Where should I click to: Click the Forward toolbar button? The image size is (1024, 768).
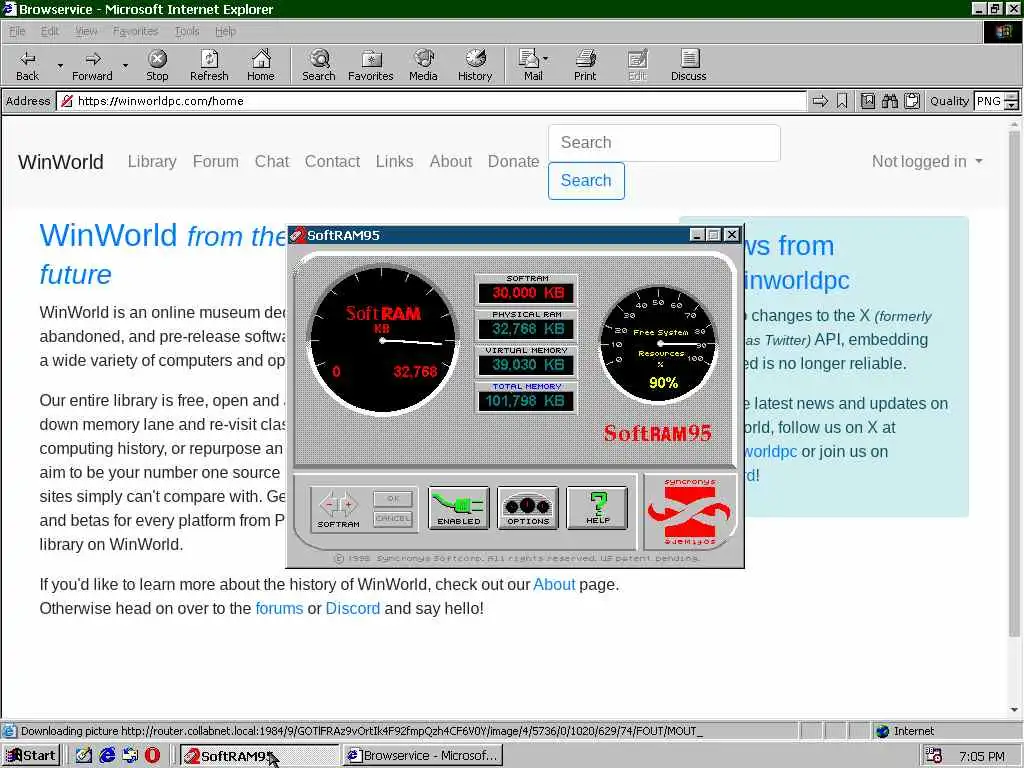coord(92,65)
